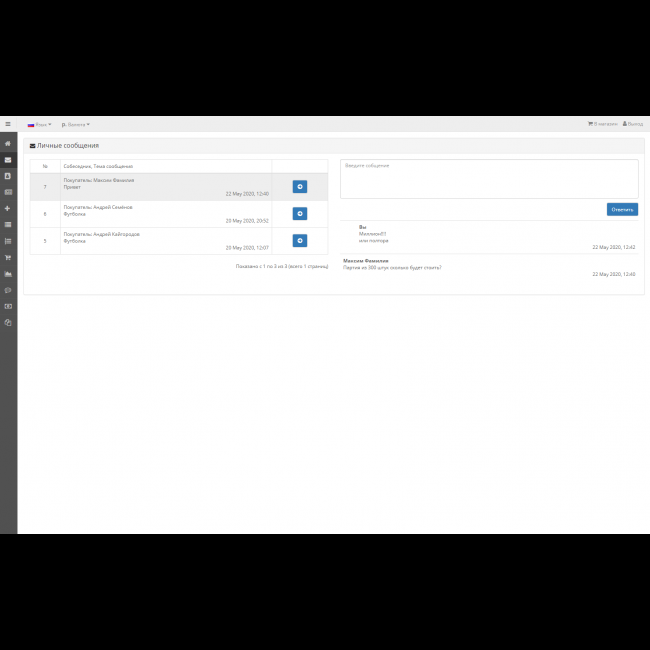Image resolution: width=650 pixels, height=650 pixels.
Task: Select the envelope messages sidebar icon
Action: [x=8, y=159]
